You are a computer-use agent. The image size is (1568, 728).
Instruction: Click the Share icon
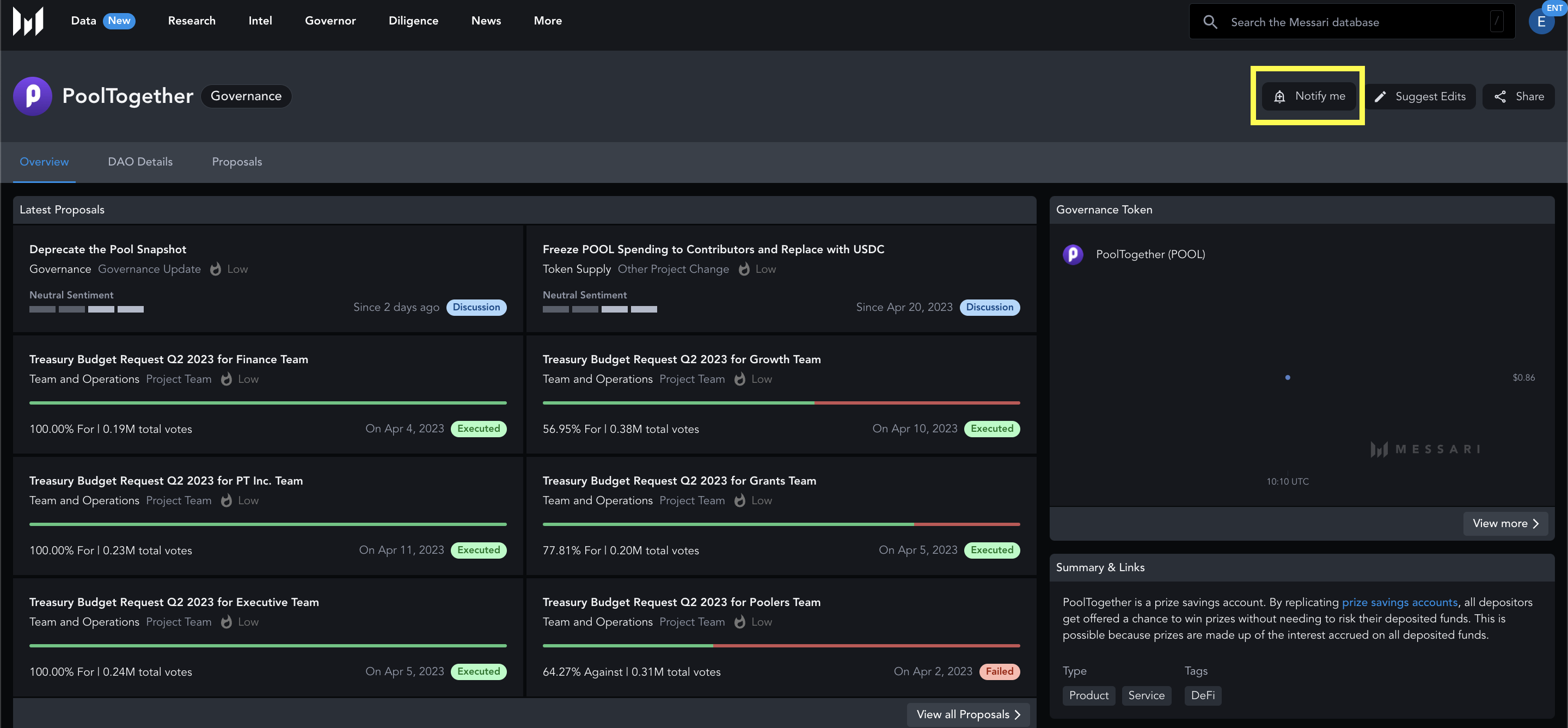[x=1500, y=97]
